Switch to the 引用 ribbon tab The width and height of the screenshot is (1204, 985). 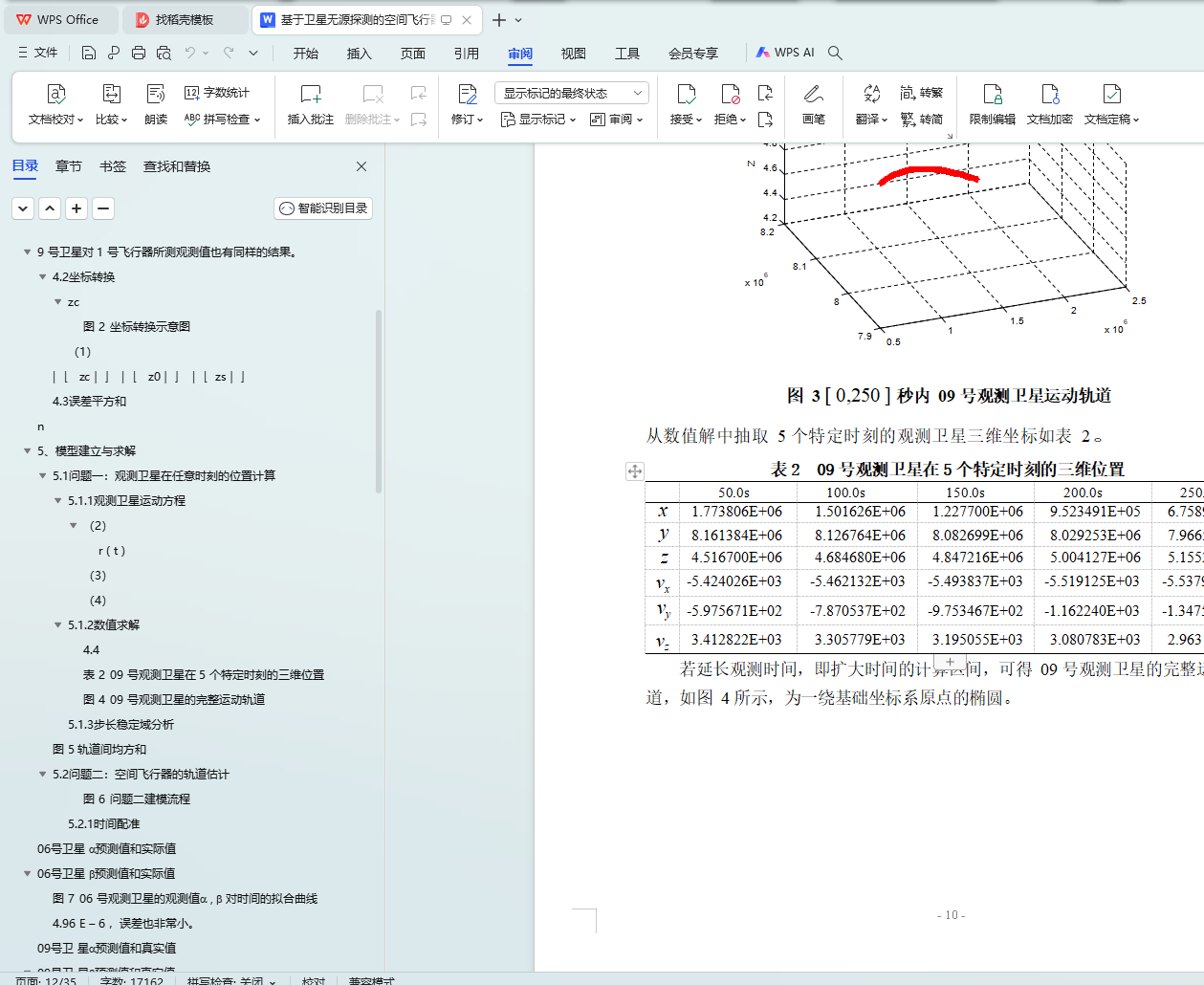tap(467, 54)
